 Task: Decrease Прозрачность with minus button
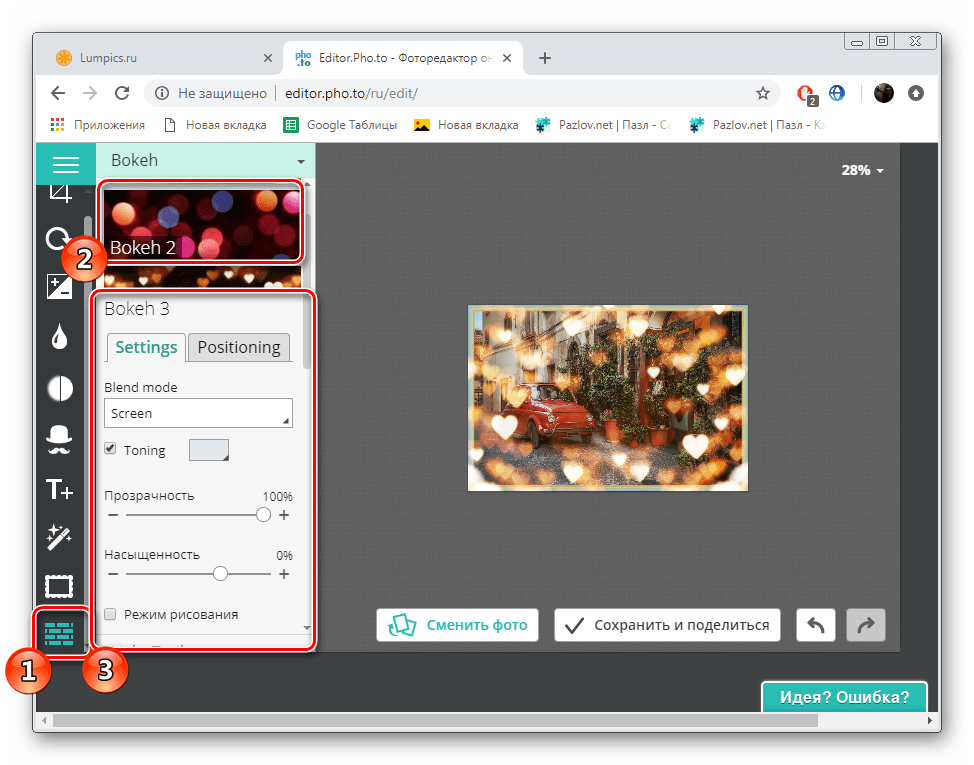(x=112, y=515)
